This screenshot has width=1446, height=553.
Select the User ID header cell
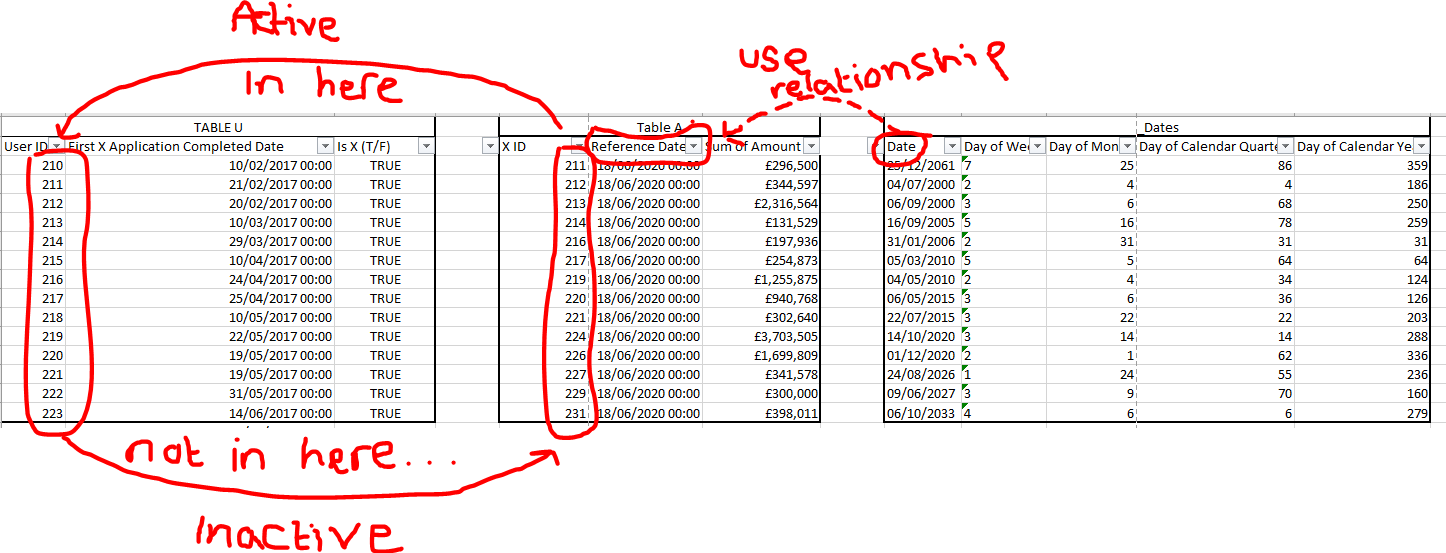33,146
